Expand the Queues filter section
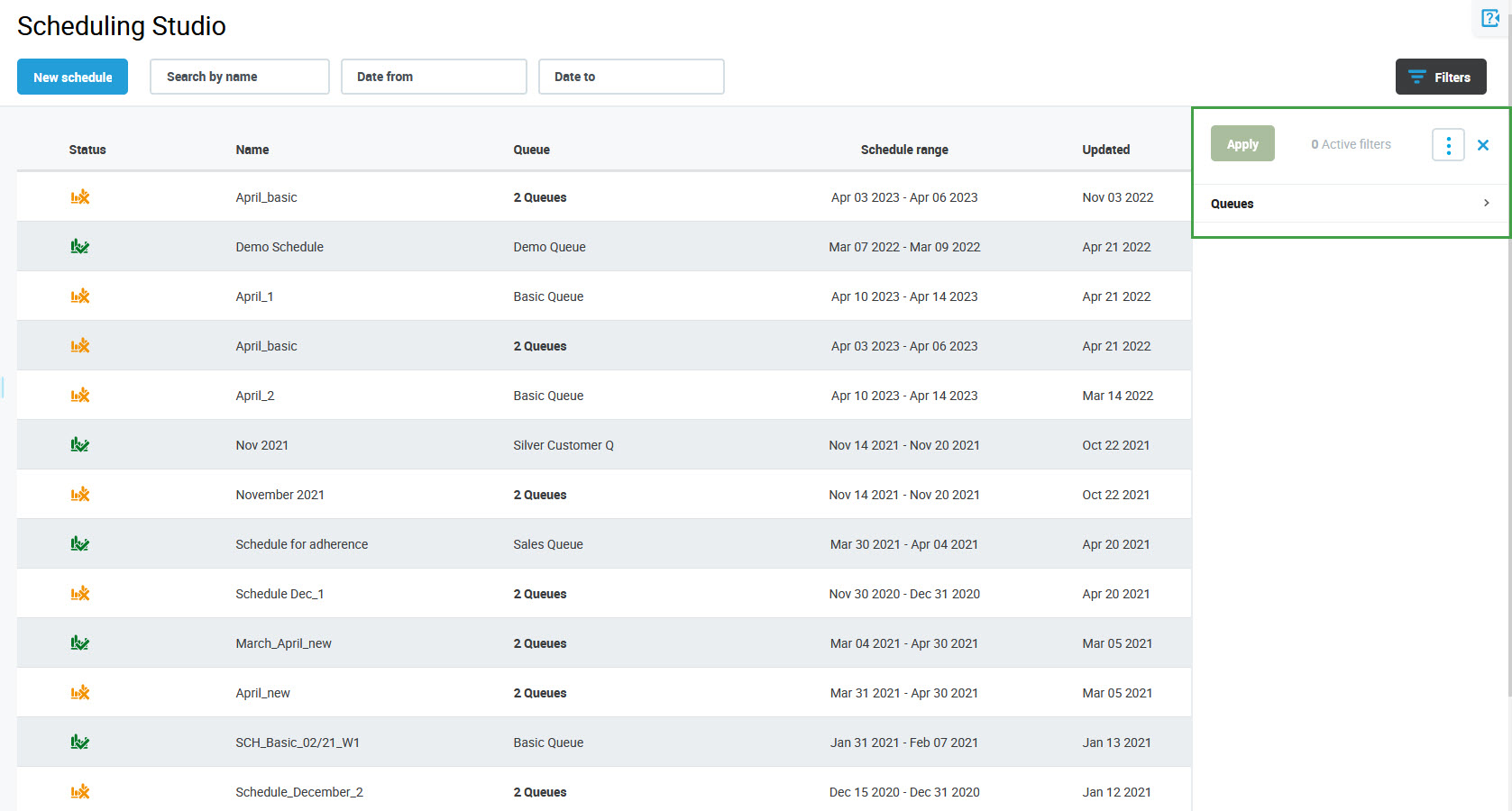This screenshot has height=811, width=1512. tap(1350, 204)
